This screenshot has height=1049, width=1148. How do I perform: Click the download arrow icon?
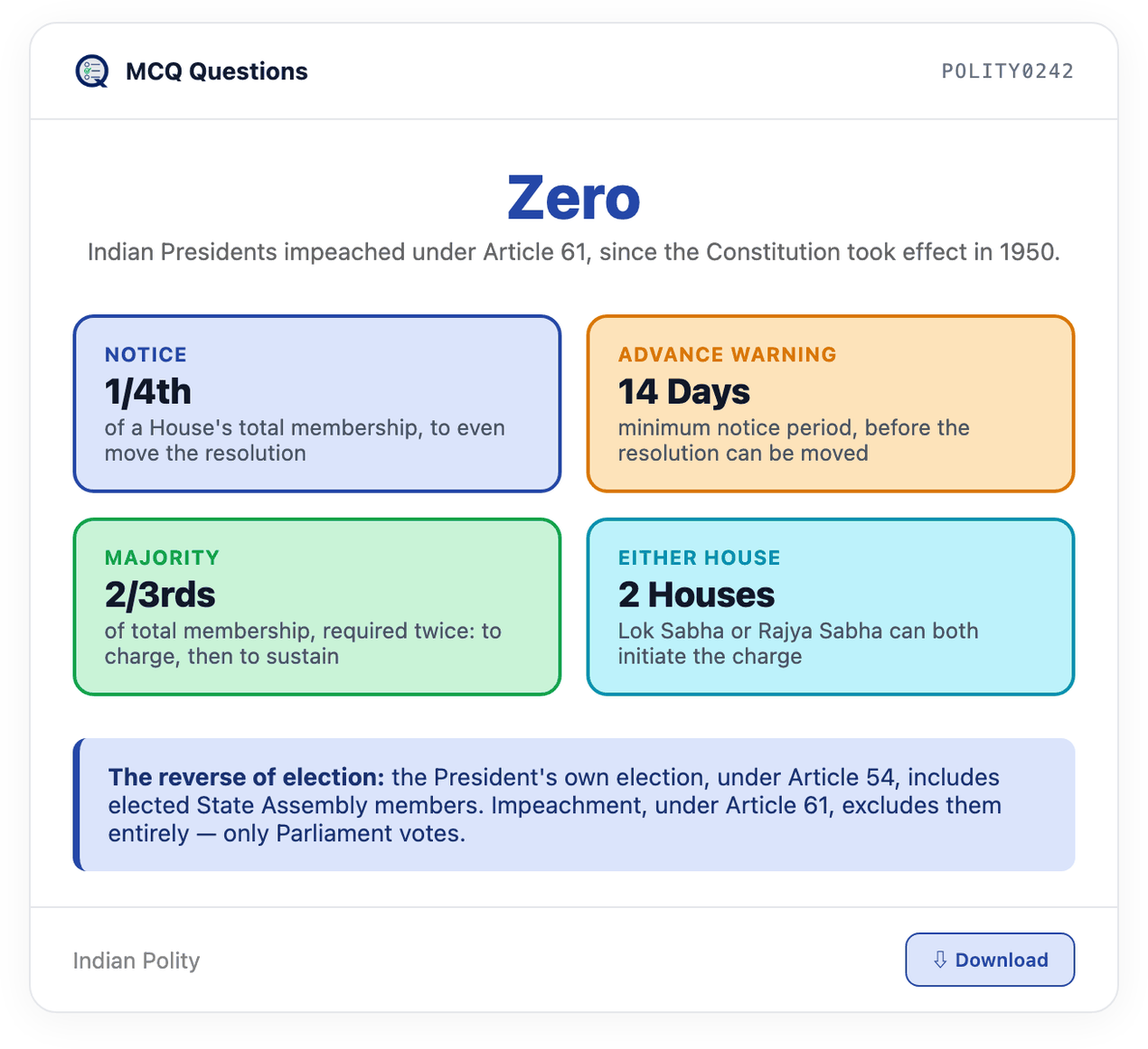(x=940, y=960)
